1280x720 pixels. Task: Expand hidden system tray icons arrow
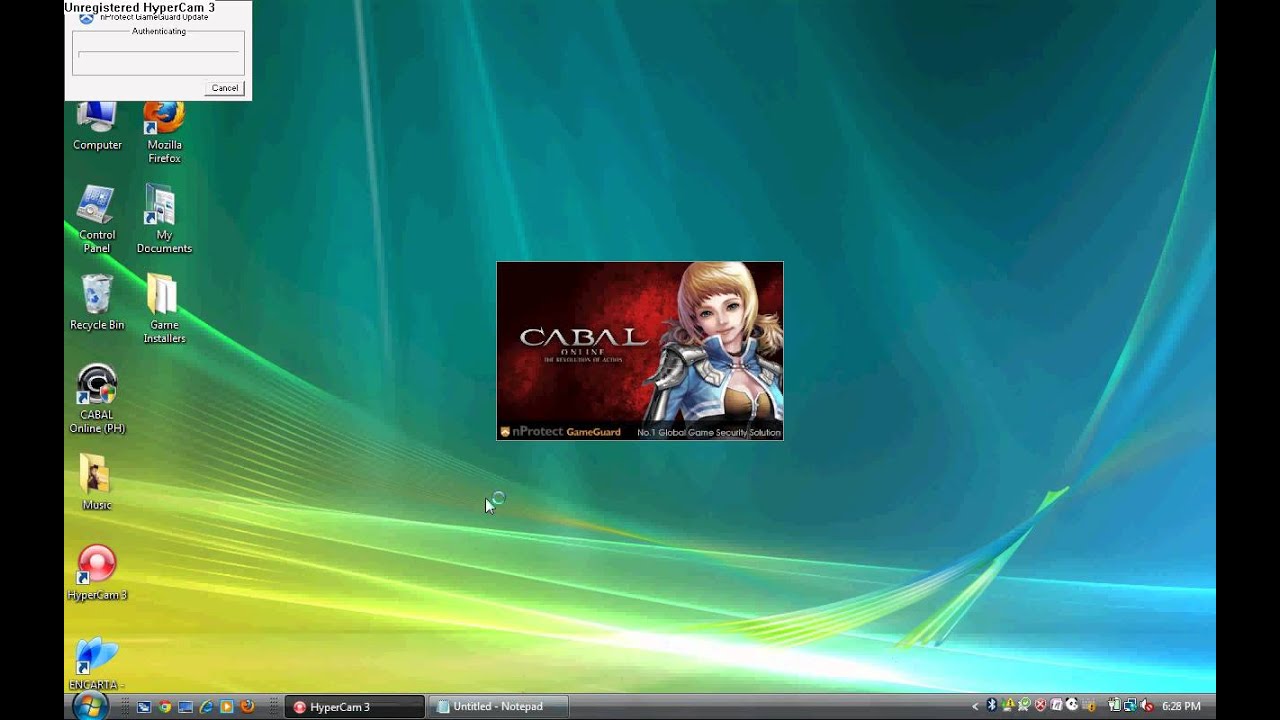975,706
